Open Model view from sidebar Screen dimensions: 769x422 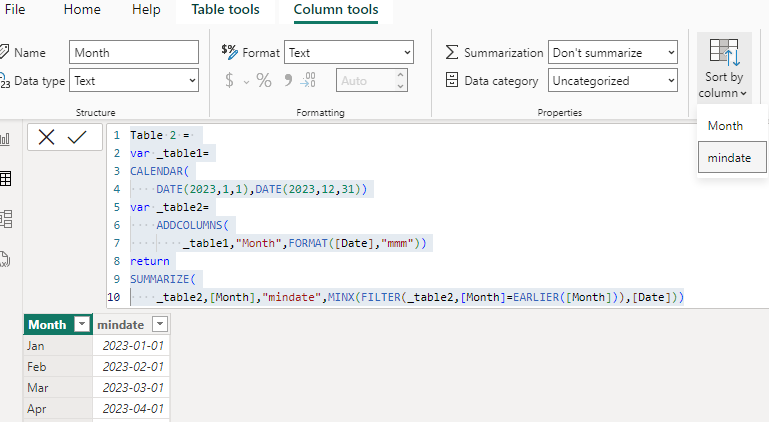pos(6,219)
